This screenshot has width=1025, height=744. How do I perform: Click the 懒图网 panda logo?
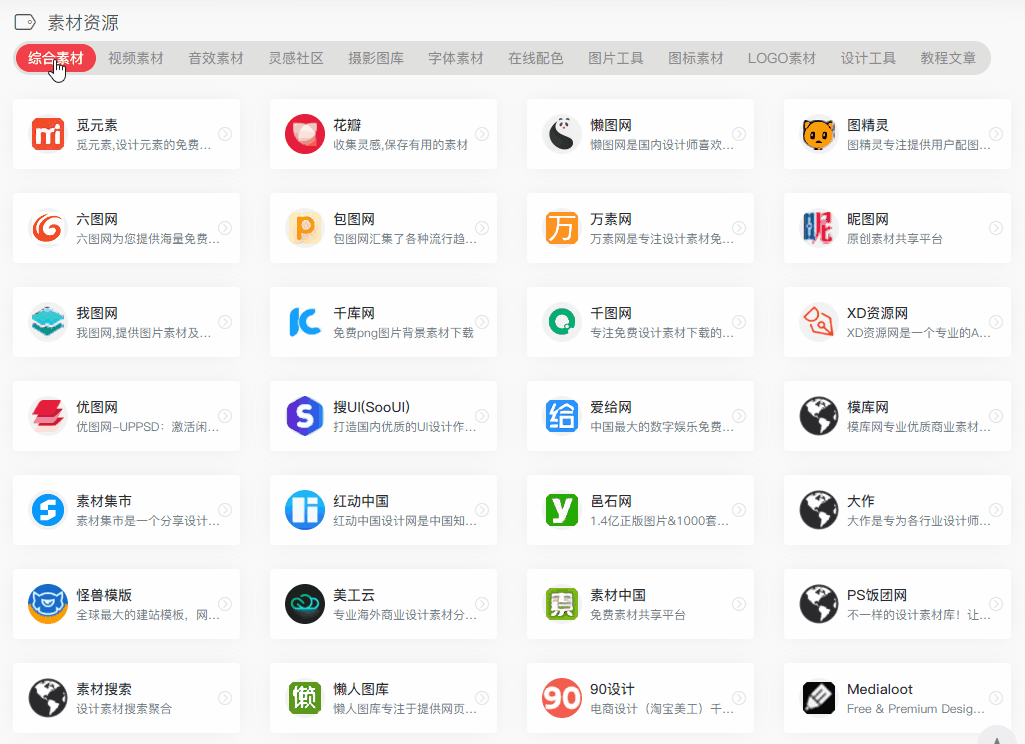pos(562,134)
